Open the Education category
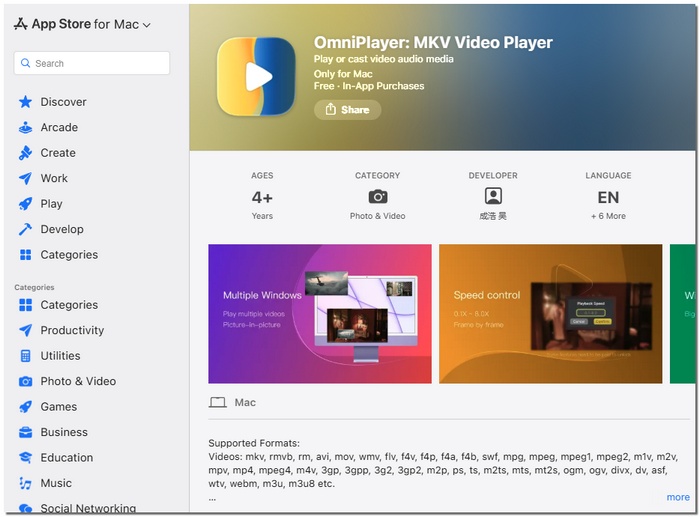This screenshot has height=517, width=700. click(x=67, y=458)
